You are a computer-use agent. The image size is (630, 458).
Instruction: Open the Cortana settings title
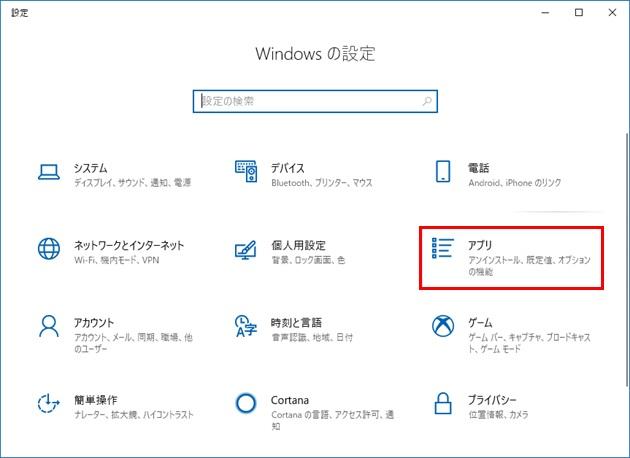pos(290,400)
